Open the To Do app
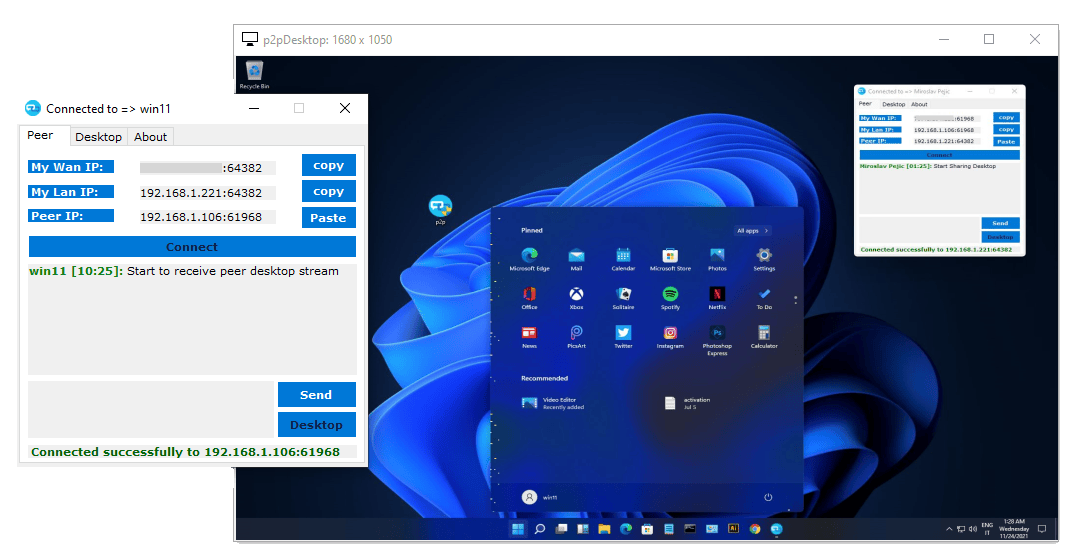This screenshot has width=1075, height=560. coord(764,298)
